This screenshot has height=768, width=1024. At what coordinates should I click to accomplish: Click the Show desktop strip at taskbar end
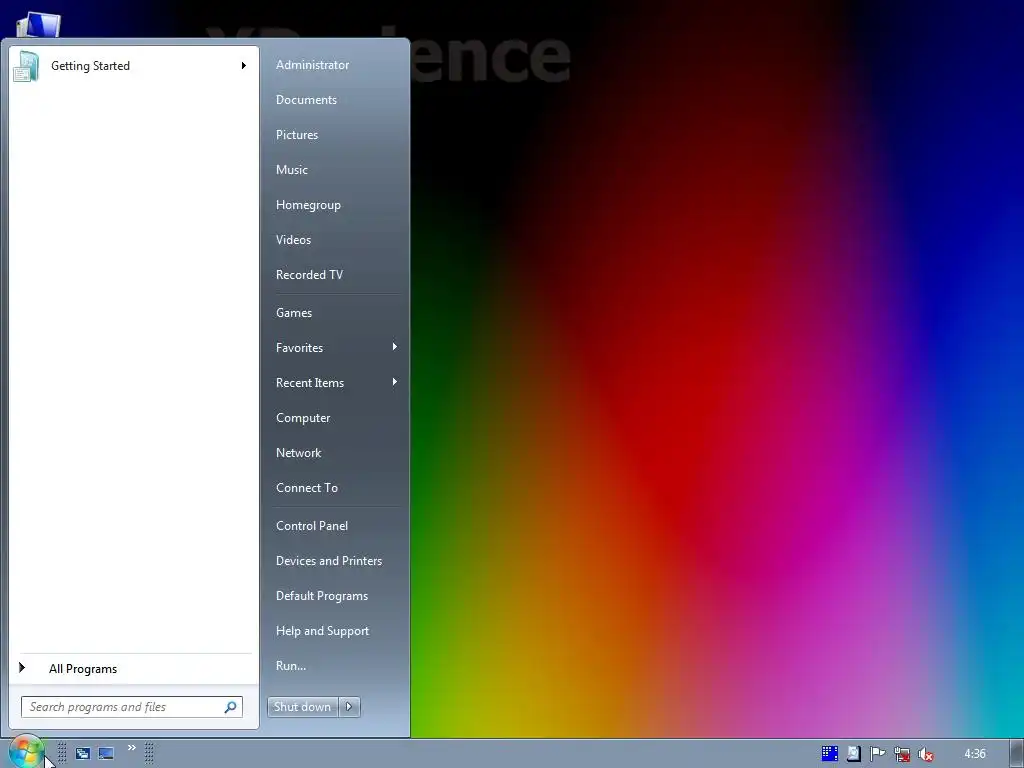[x=1017, y=754]
